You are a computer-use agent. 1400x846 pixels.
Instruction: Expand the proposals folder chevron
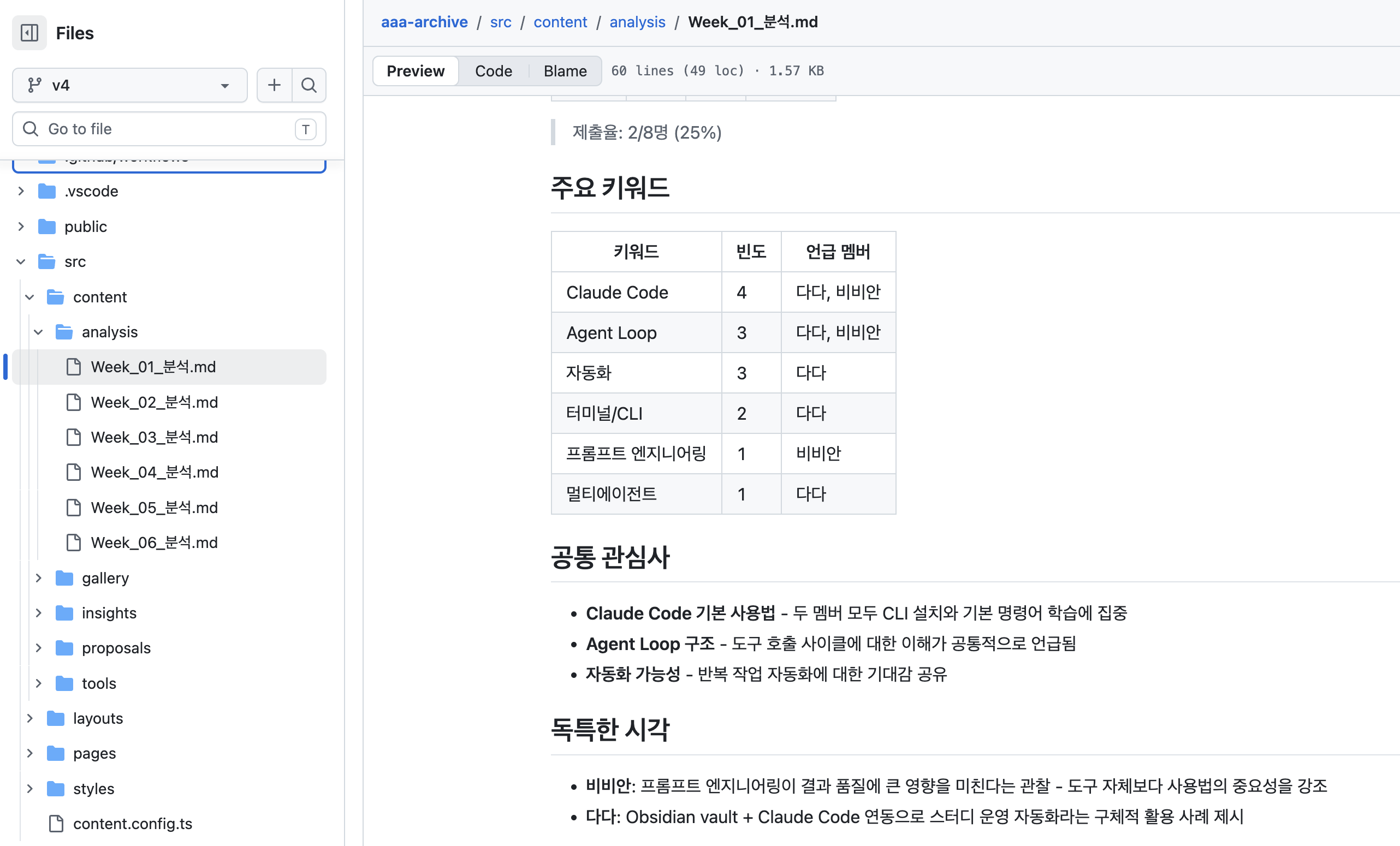tap(39, 648)
